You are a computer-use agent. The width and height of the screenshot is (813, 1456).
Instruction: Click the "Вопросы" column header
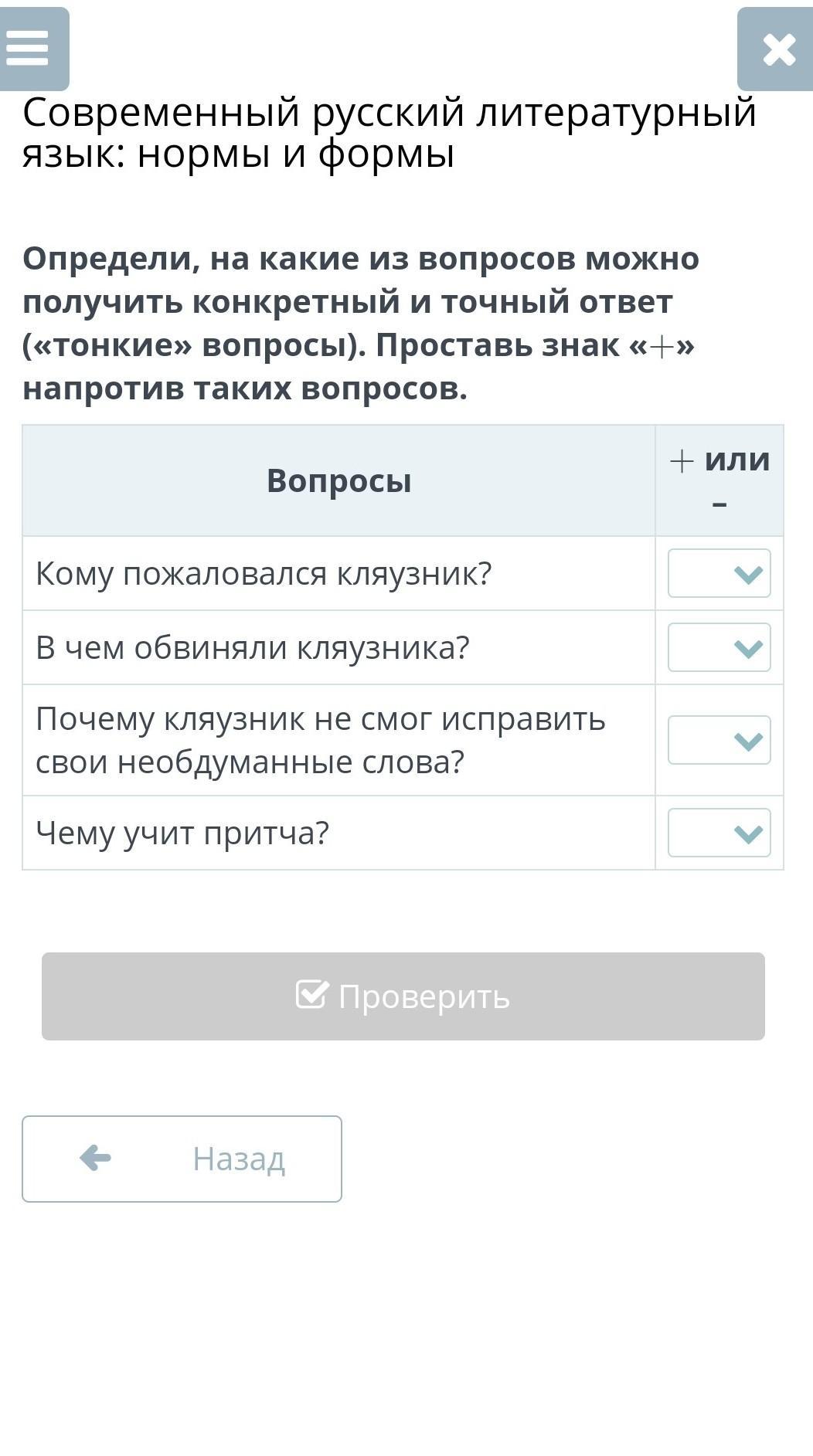(338, 480)
